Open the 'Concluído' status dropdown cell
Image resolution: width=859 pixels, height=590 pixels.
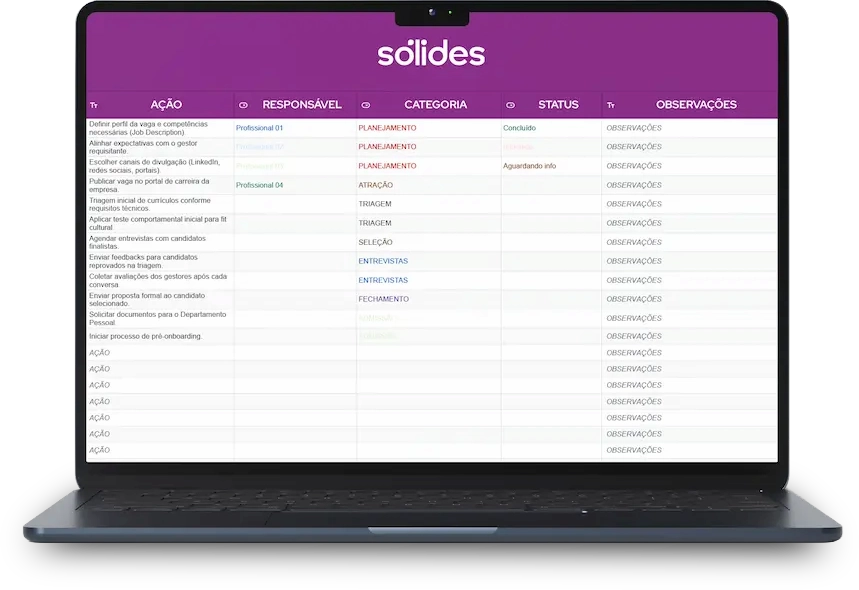click(x=551, y=128)
